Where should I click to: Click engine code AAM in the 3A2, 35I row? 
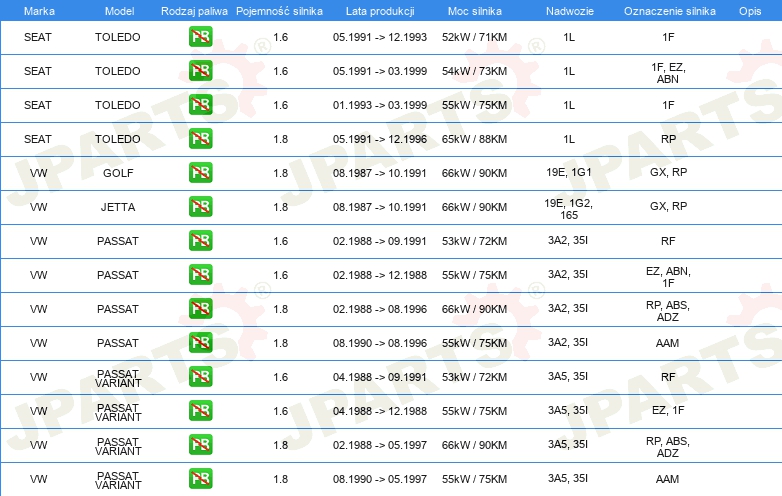[667, 343]
